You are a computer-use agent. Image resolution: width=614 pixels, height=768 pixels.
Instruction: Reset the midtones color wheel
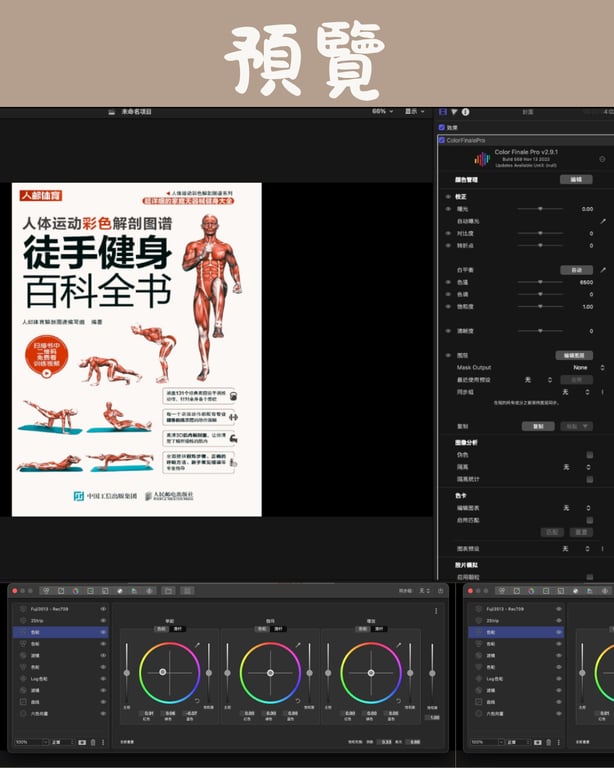pyautogui.click(x=298, y=700)
